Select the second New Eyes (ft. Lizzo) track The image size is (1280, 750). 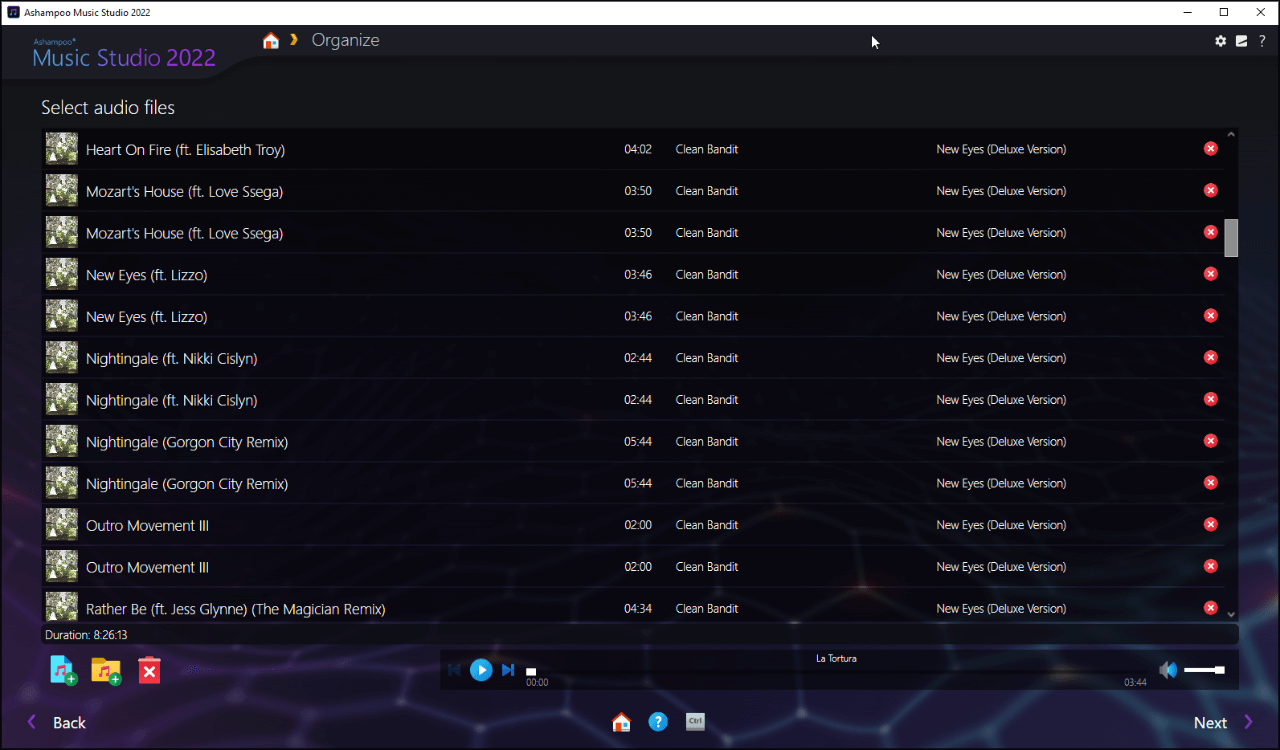tap(146, 317)
